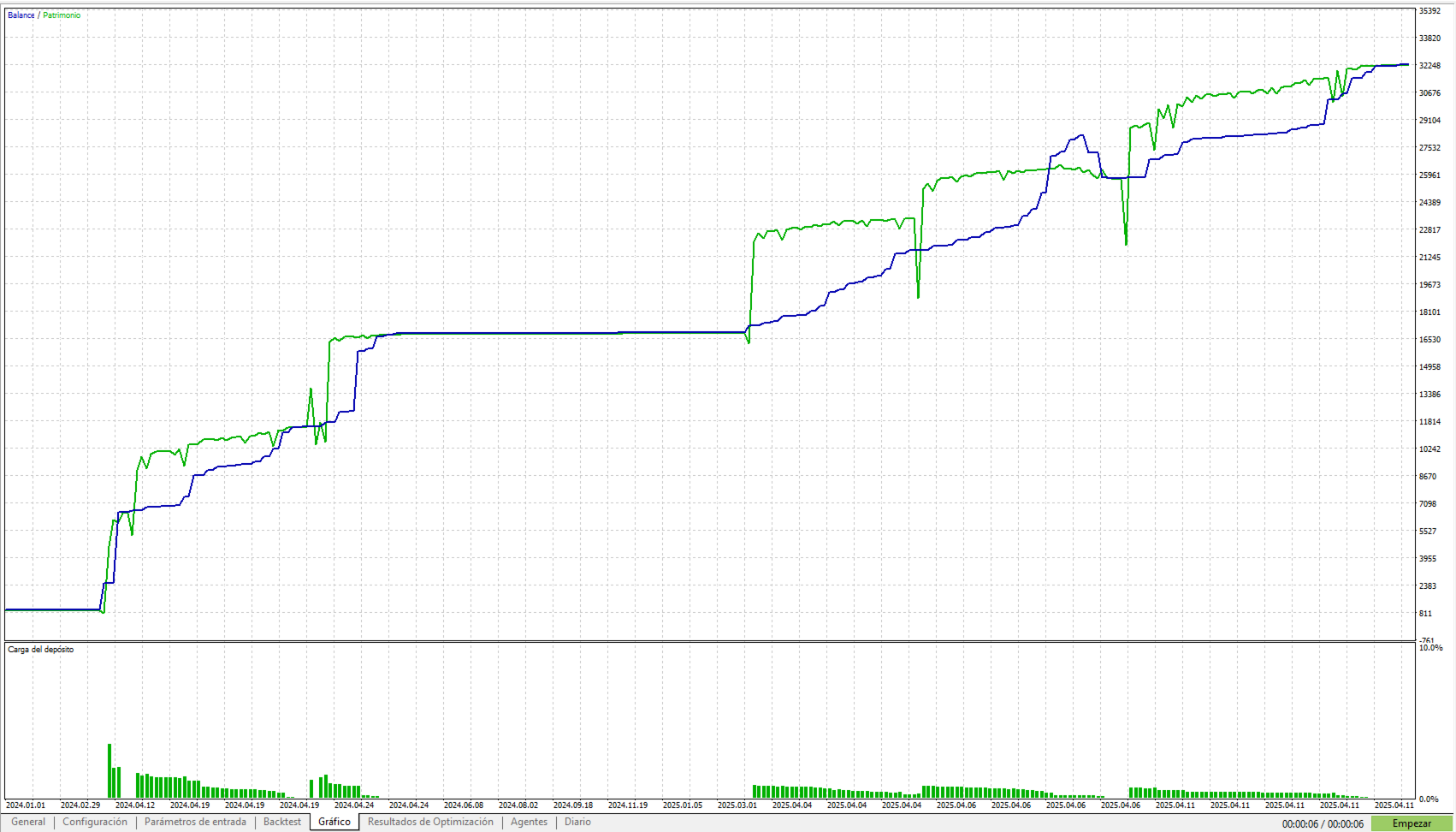
Task: Click the 29104 axis value
Action: coord(1429,121)
